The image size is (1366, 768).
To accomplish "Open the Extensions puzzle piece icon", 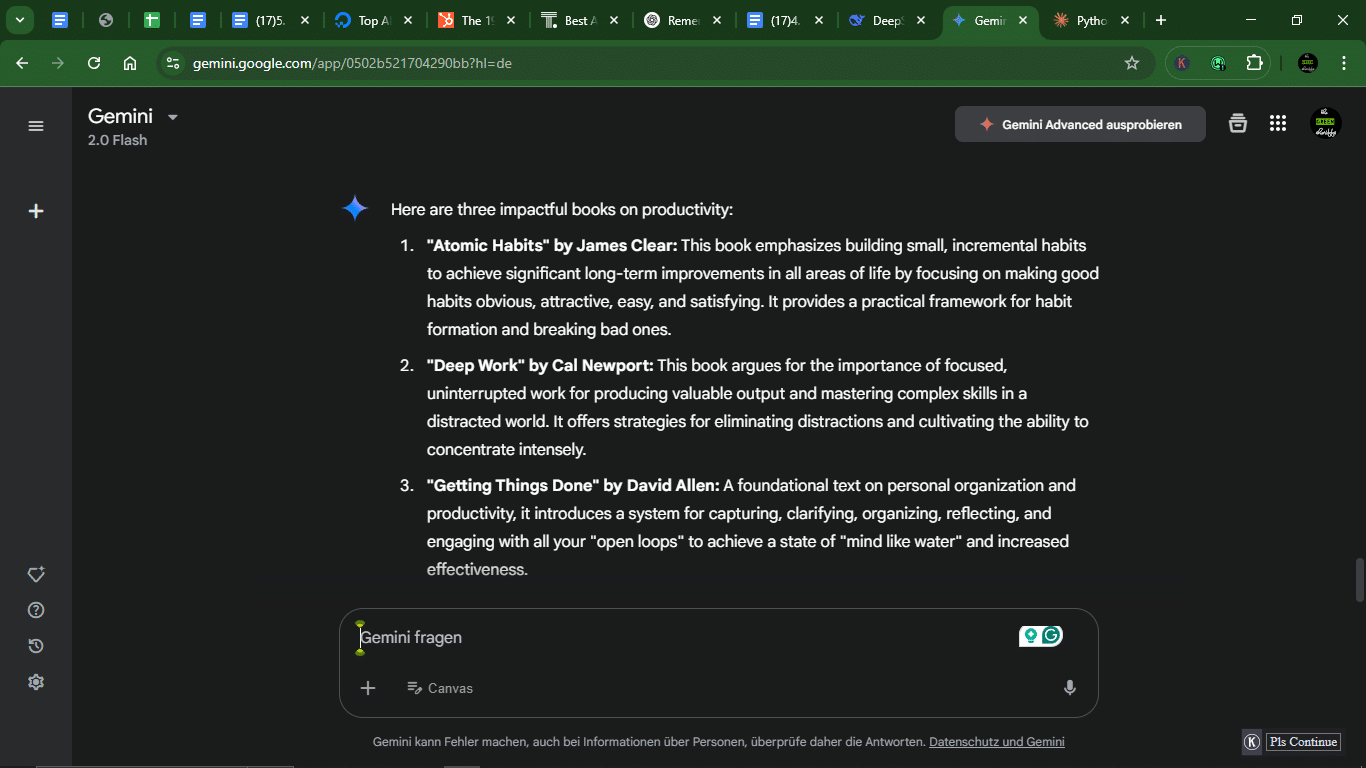I will pos(1254,63).
